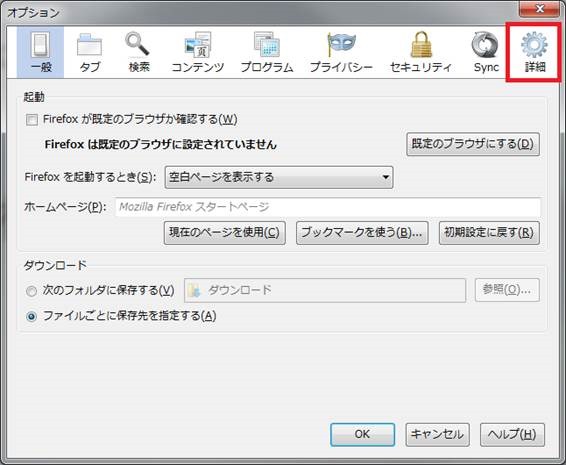Enable Firefox default browser check checkbox
The image size is (566, 465).
(32, 119)
